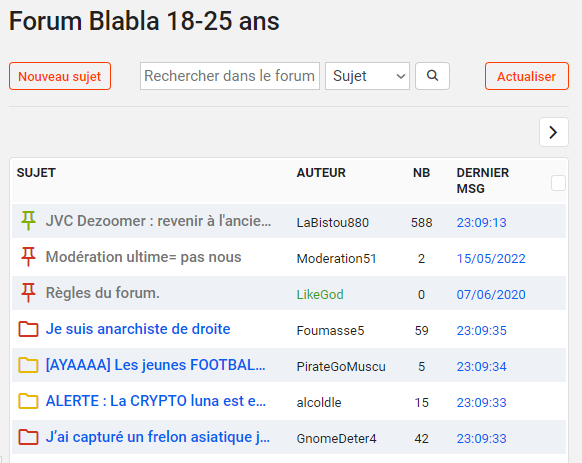Toggle the select-all checkbox in table header
Viewport: 582px width, 463px height.
pyautogui.click(x=558, y=183)
